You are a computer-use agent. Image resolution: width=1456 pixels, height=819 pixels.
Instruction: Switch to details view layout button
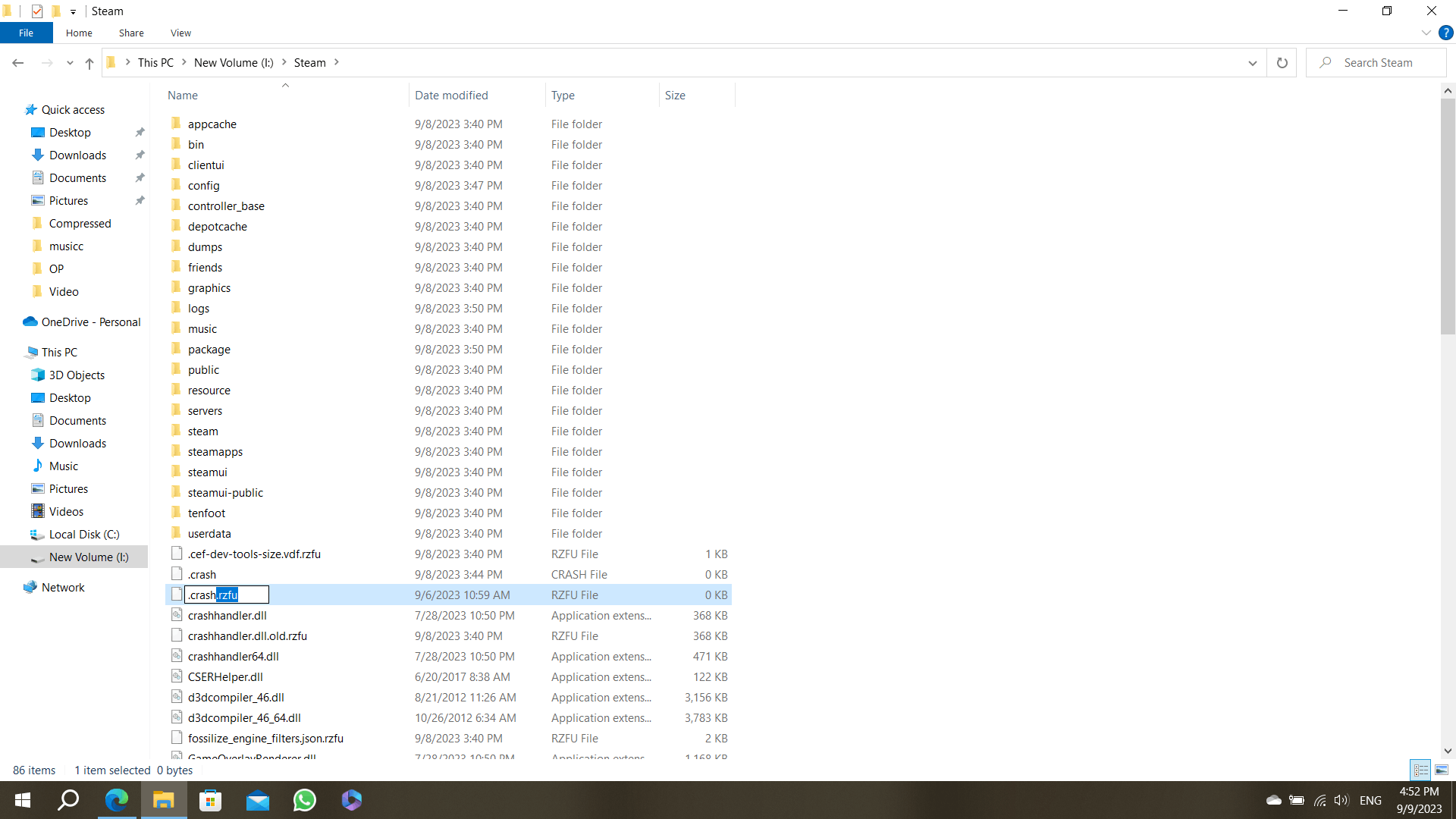point(1420,770)
